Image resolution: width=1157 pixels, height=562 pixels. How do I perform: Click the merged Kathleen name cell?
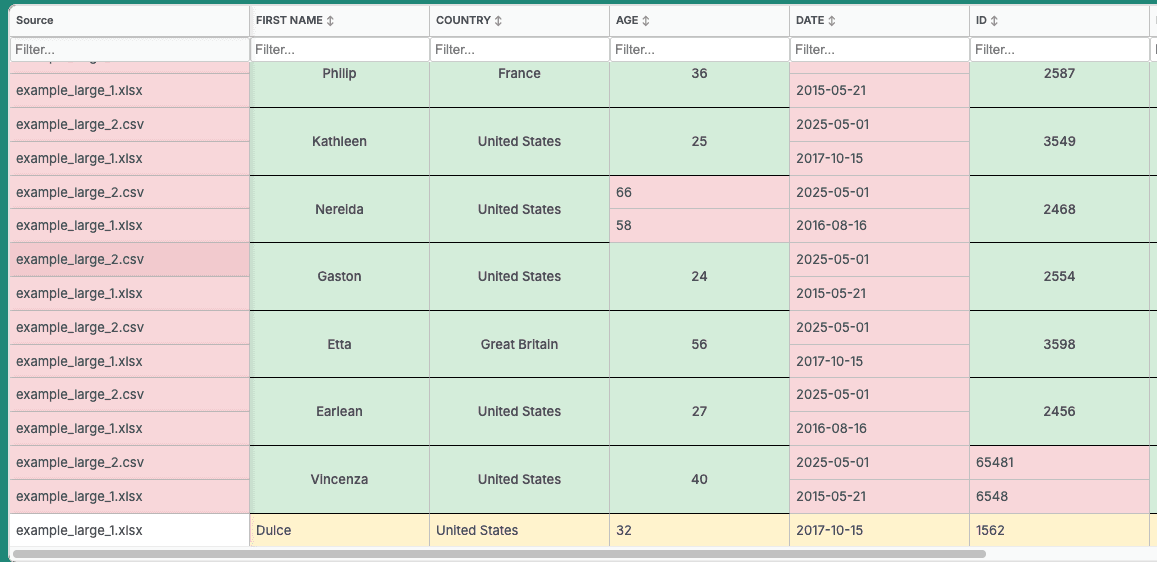pyautogui.click(x=339, y=142)
